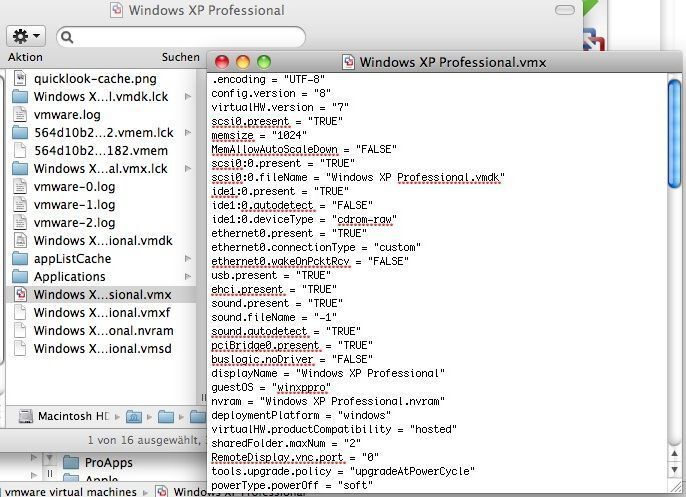The width and height of the screenshot is (686, 497).
Task: Open the Aktion gear dropdown
Action: pyautogui.click(x=25, y=36)
